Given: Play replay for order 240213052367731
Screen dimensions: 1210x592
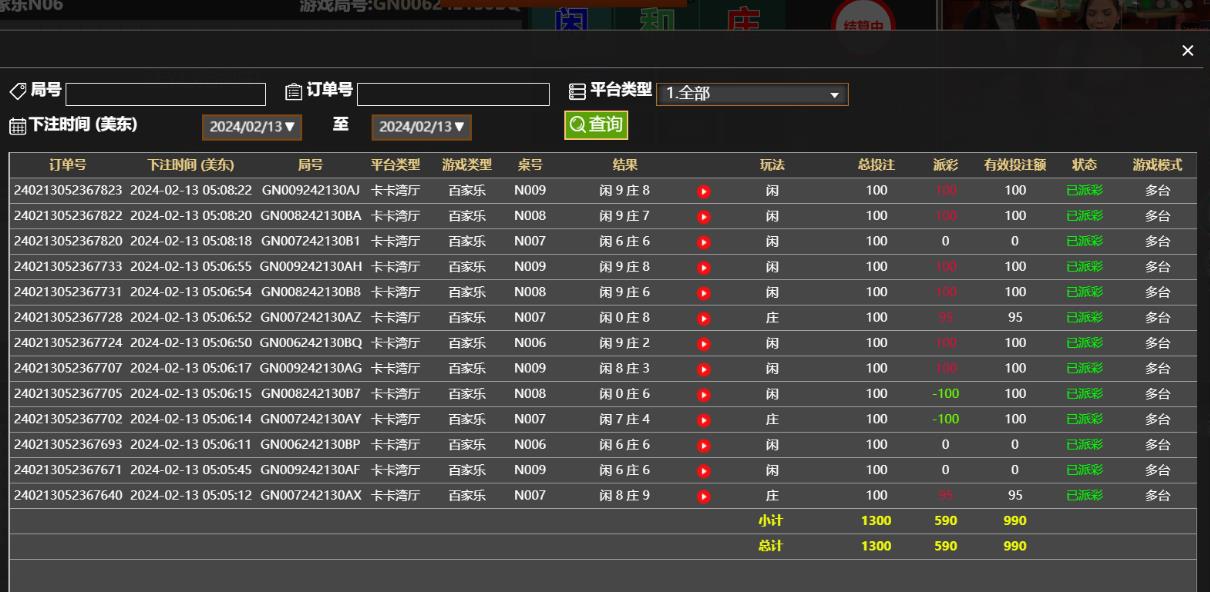Looking at the screenshot, I should (x=704, y=293).
